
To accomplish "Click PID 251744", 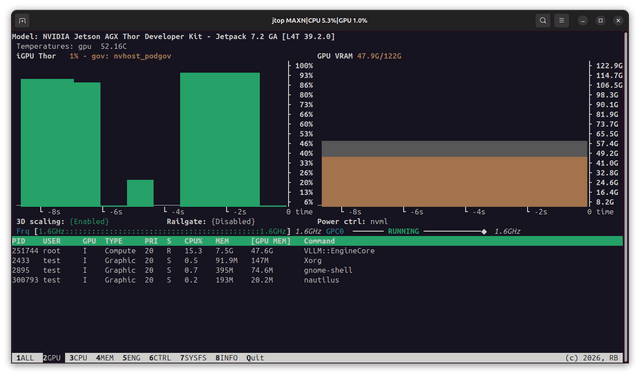I will [25, 251].
